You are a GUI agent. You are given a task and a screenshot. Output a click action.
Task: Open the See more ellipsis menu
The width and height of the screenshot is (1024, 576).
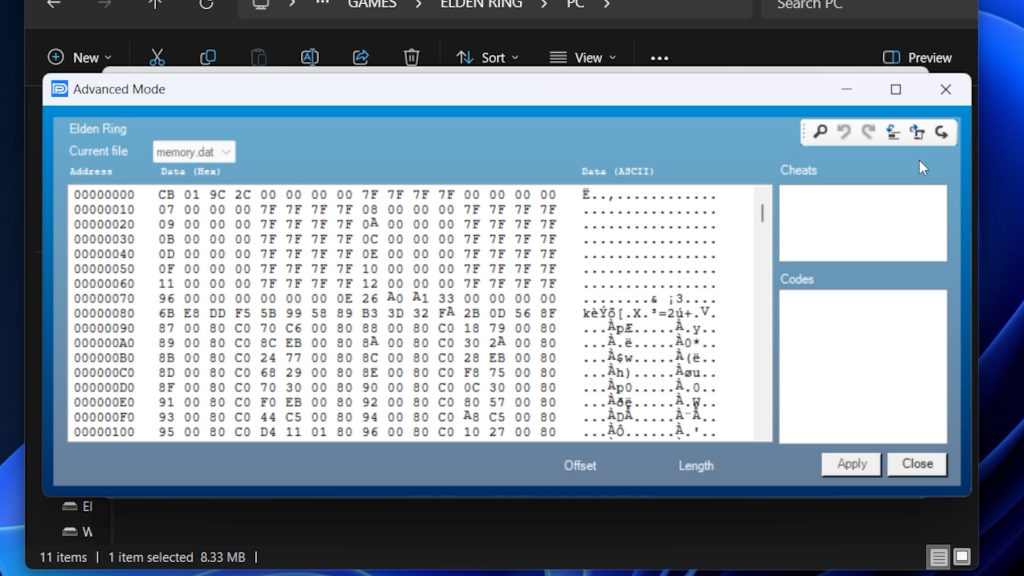pos(659,58)
